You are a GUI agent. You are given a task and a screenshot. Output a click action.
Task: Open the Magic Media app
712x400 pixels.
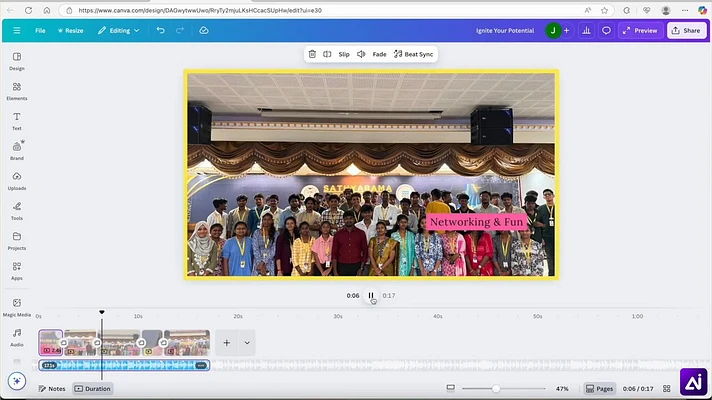[17, 307]
